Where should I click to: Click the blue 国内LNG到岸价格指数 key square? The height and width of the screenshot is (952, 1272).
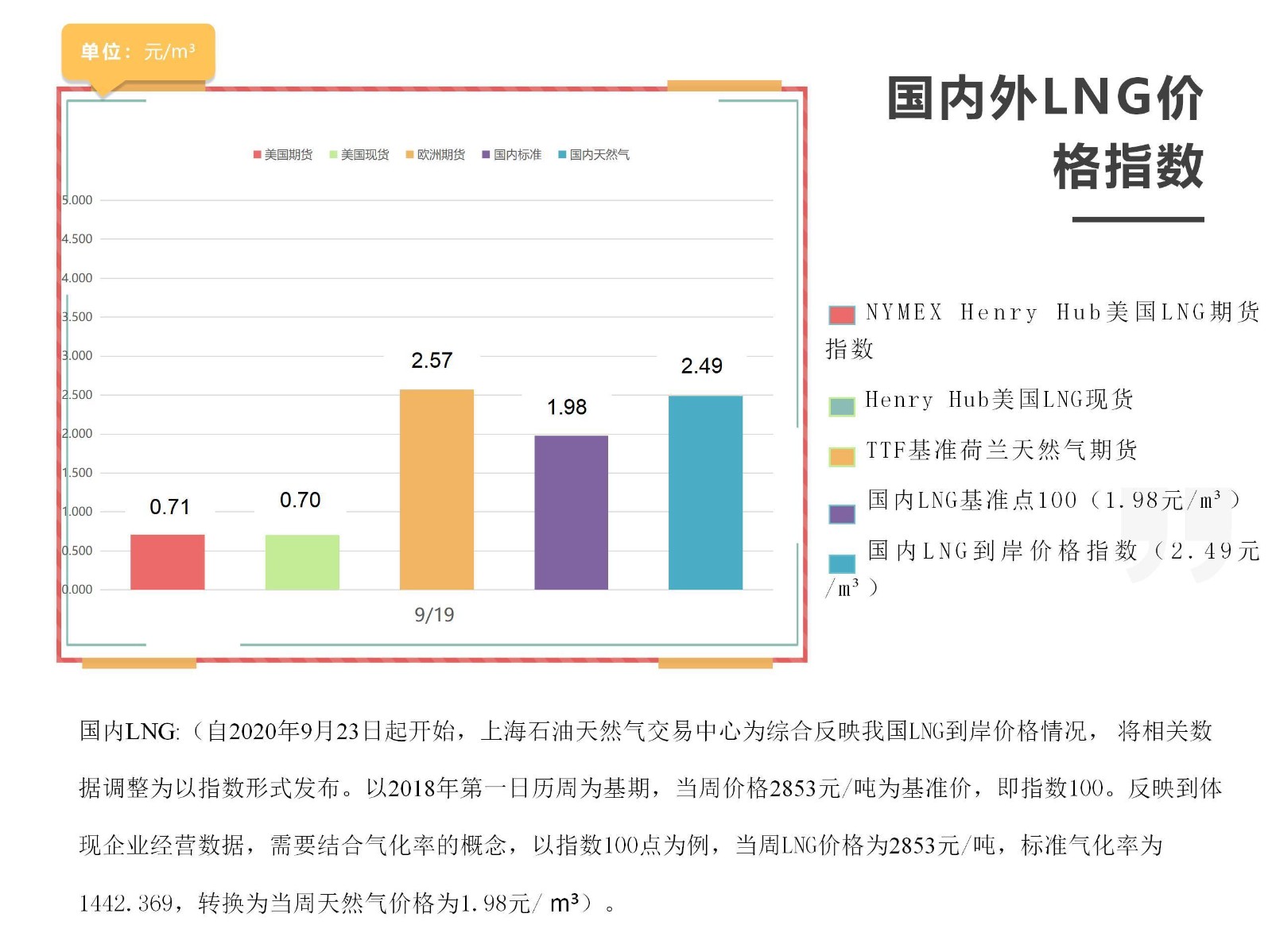coord(842,563)
